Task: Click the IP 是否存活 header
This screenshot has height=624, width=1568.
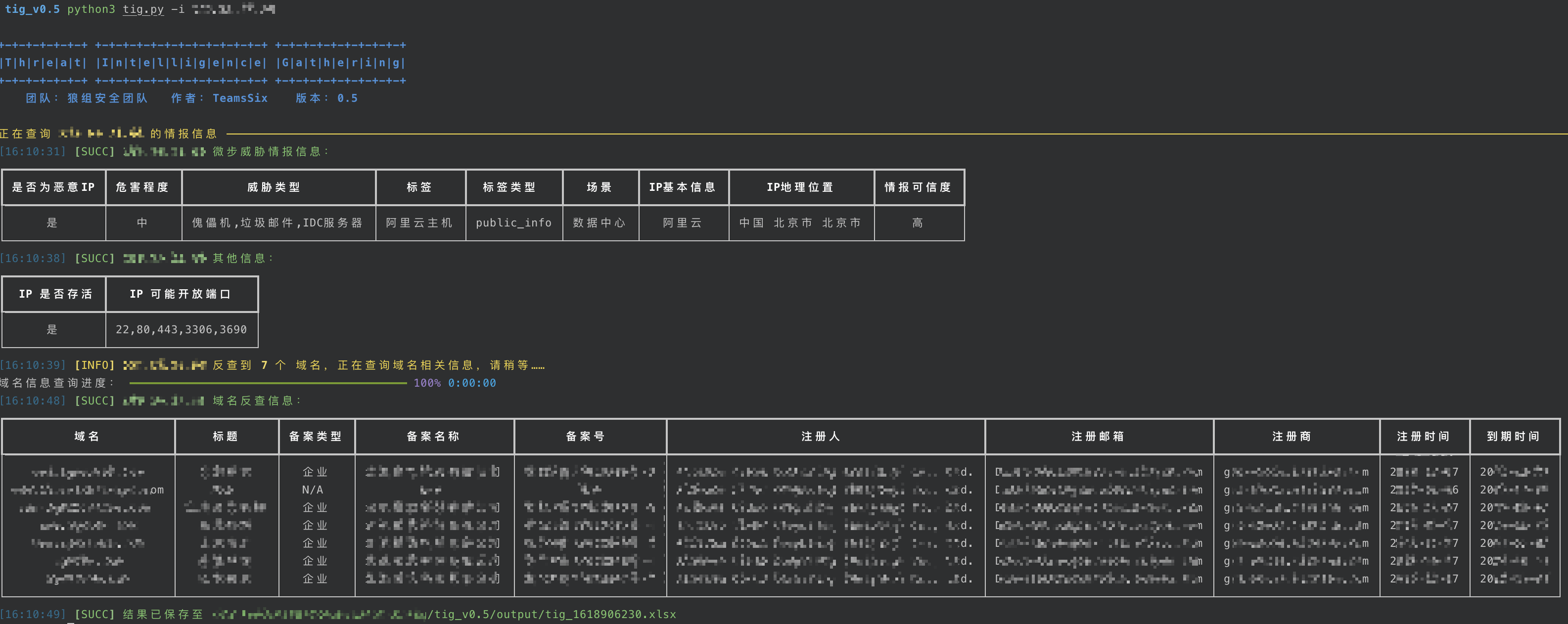Action: [x=55, y=294]
